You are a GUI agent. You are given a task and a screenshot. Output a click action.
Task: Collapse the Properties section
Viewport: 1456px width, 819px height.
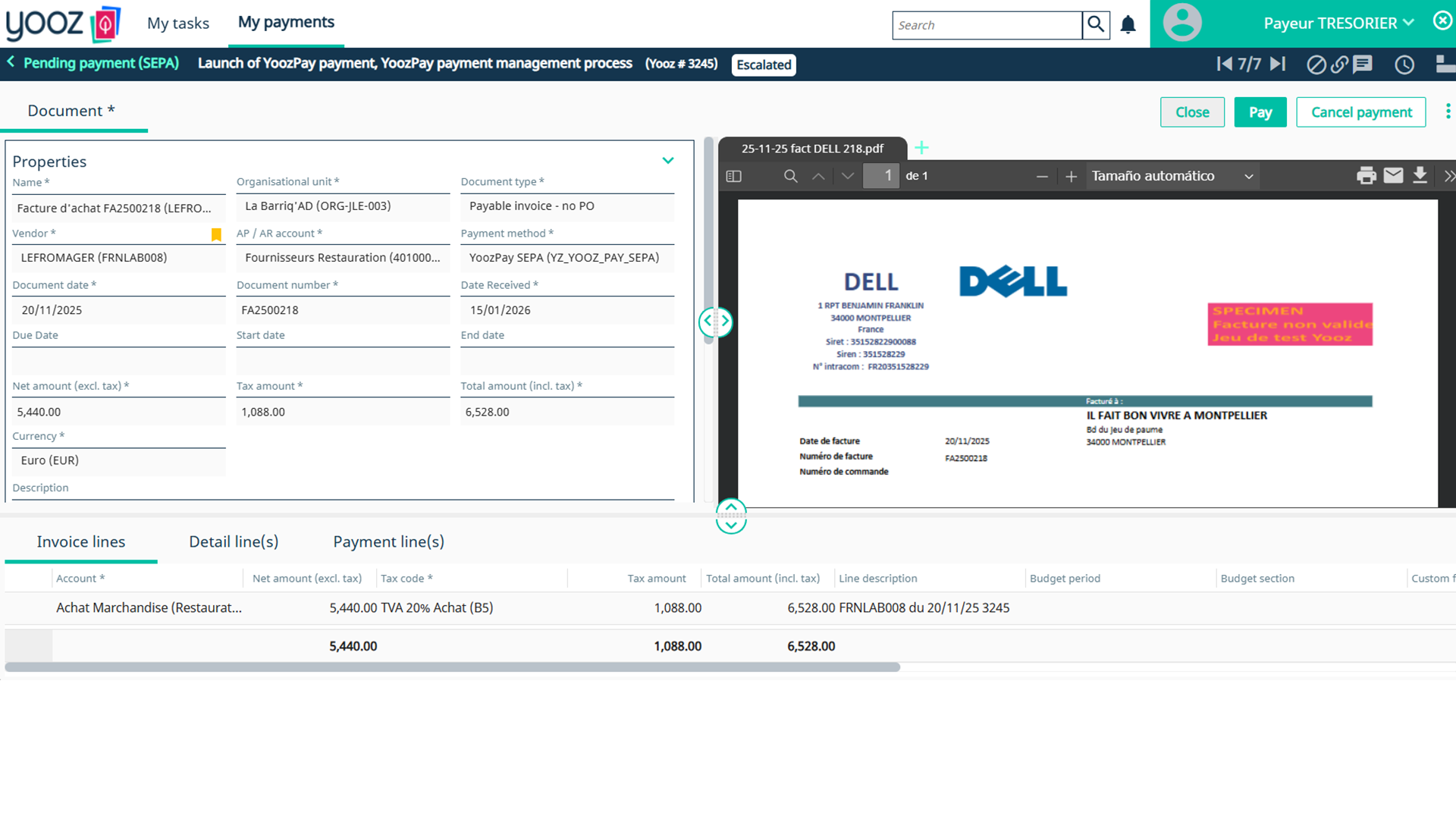(x=668, y=161)
